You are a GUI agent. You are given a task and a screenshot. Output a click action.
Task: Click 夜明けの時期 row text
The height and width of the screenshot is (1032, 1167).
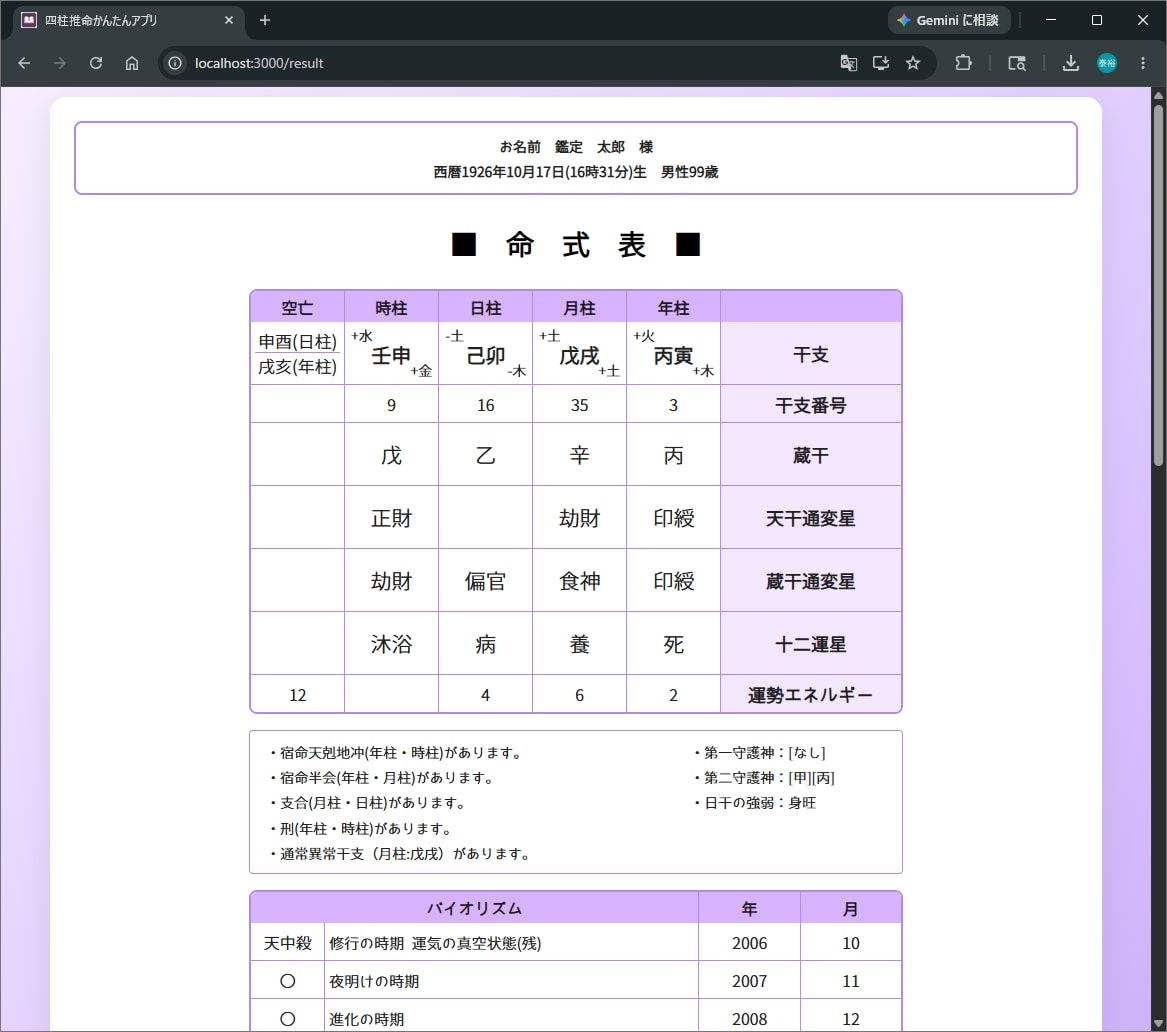coord(374,981)
